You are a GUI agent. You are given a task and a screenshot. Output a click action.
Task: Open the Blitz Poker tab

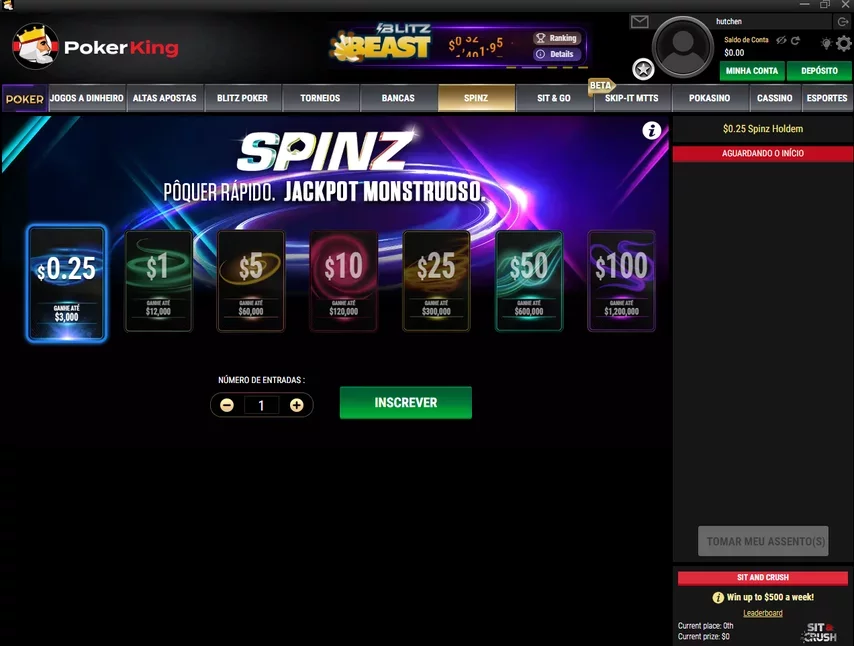coord(242,98)
